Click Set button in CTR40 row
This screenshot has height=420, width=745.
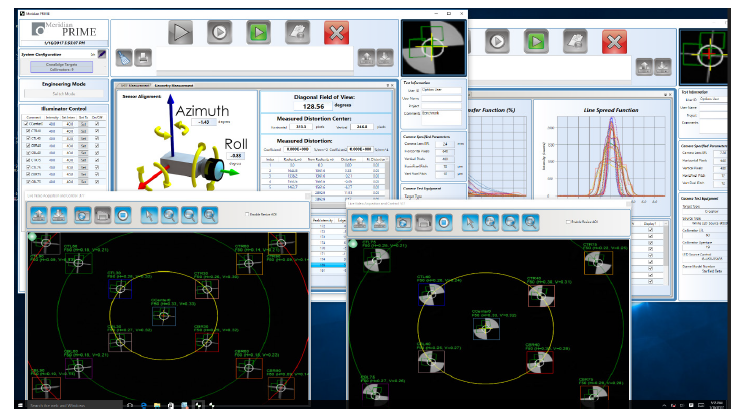coord(83,131)
